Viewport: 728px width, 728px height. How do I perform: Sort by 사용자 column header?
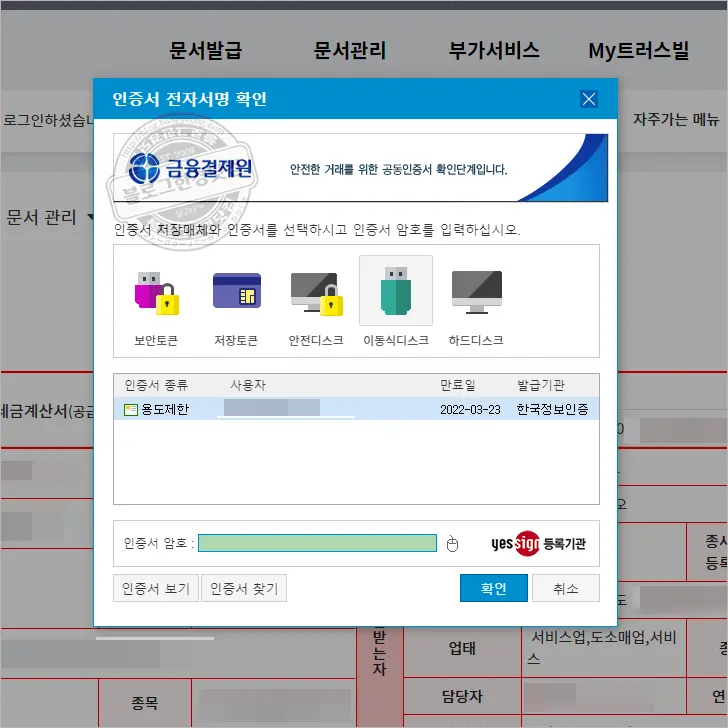[x=248, y=385]
